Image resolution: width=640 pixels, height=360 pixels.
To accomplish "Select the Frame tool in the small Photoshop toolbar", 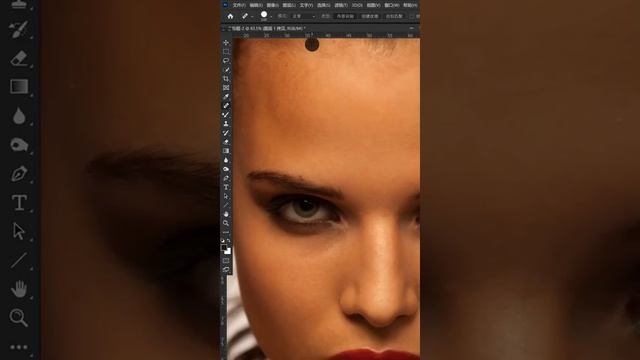I will (x=226, y=87).
